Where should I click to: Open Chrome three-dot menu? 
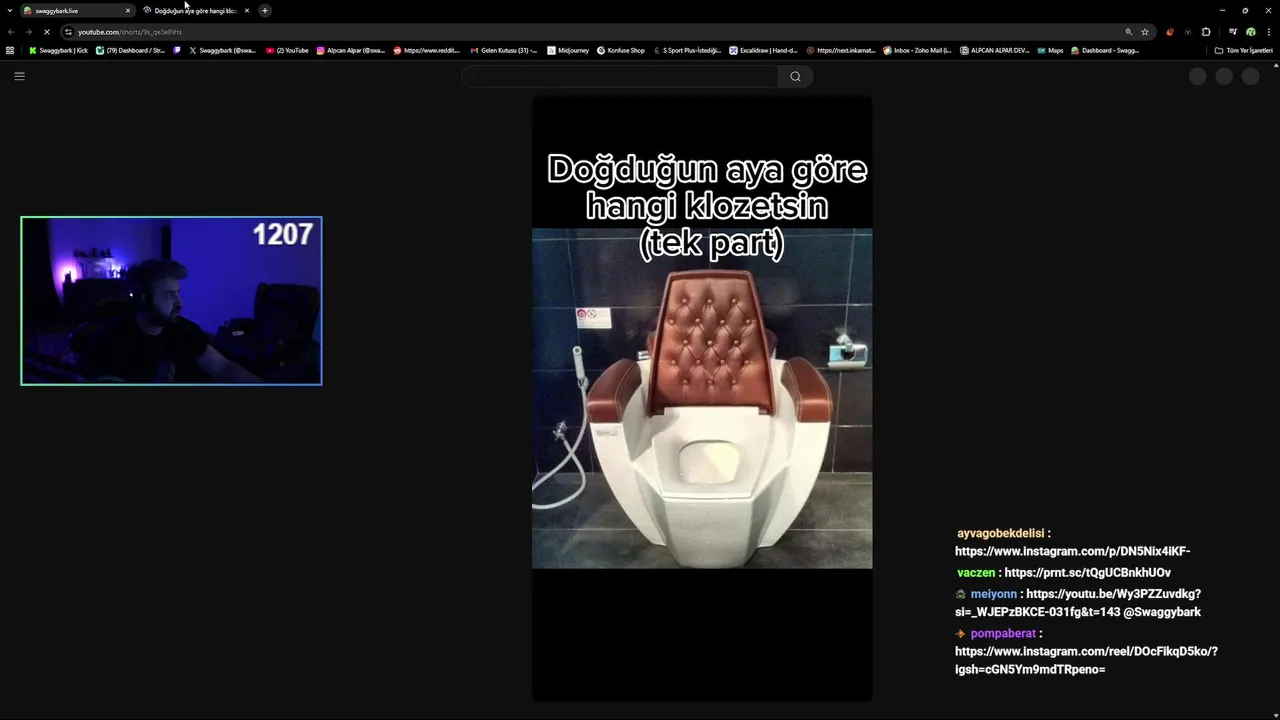pos(1268,32)
